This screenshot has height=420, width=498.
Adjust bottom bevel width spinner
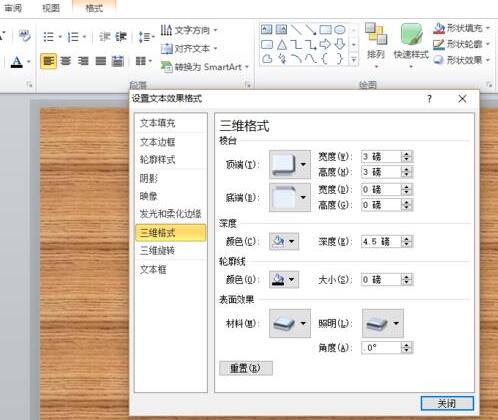click(407, 189)
